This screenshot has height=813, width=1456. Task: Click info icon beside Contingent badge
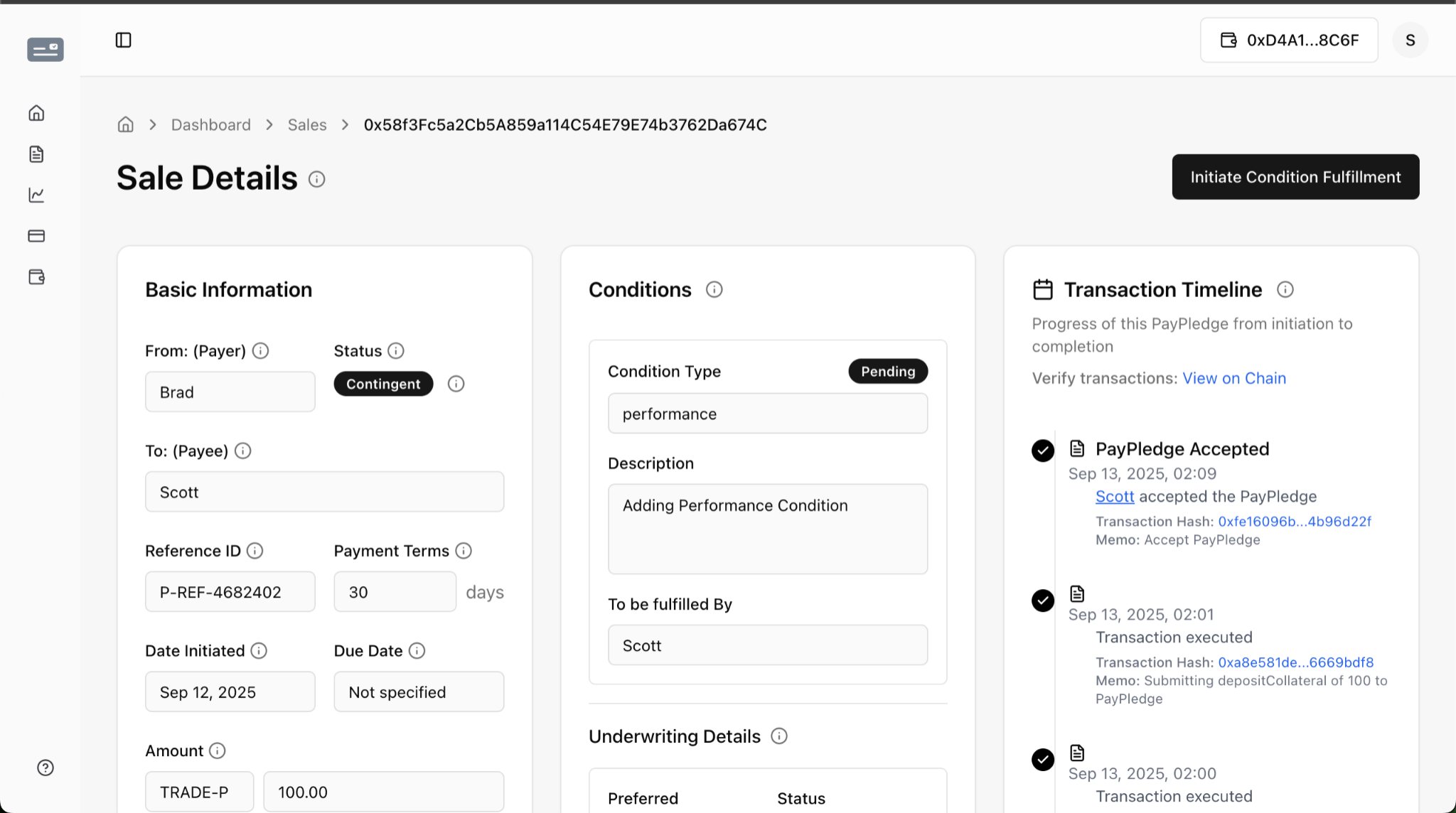click(x=456, y=384)
